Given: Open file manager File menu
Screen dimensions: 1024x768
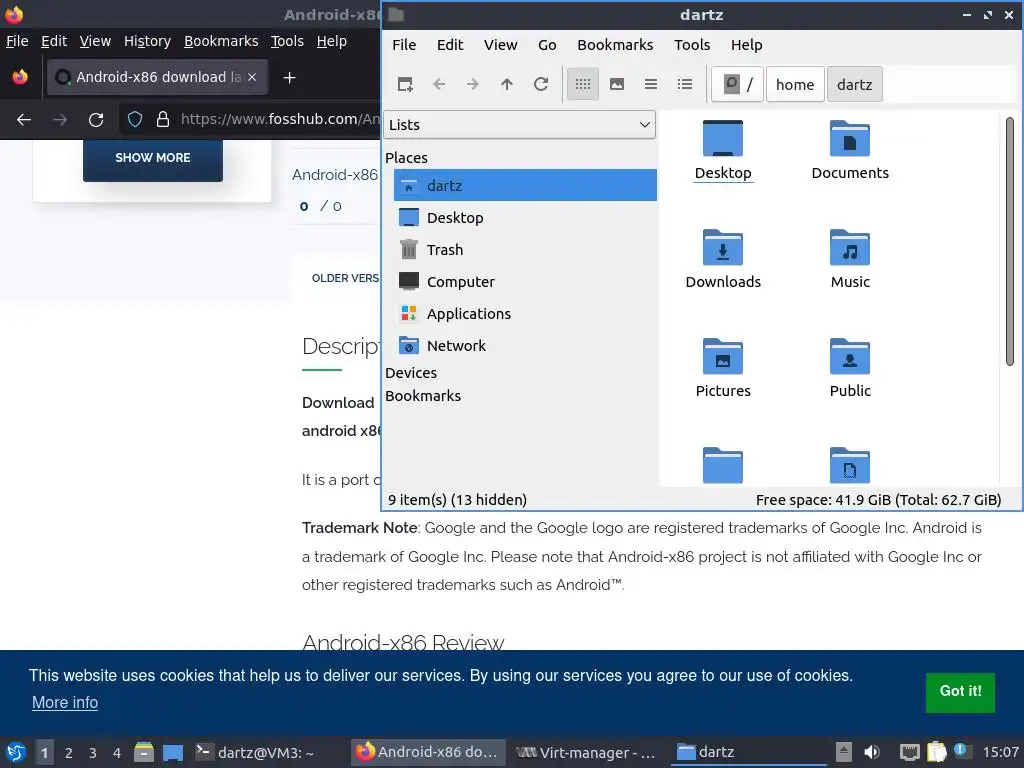Looking at the screenshot, I should click(404, 44).
